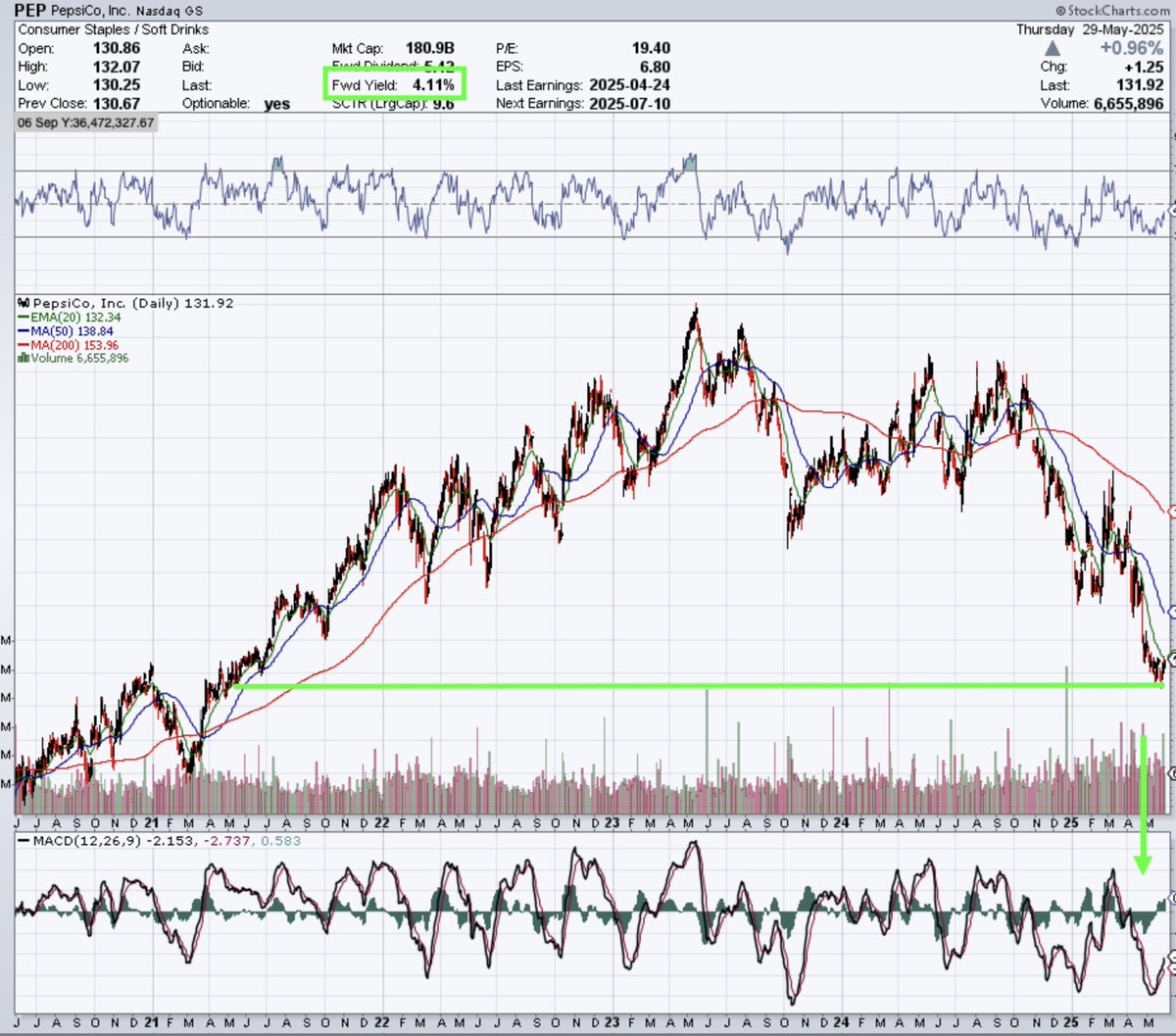This screenshot has width=1176, height=1036.
Task: Click the Open value 130.86
Action: click(x=119, y=48)
